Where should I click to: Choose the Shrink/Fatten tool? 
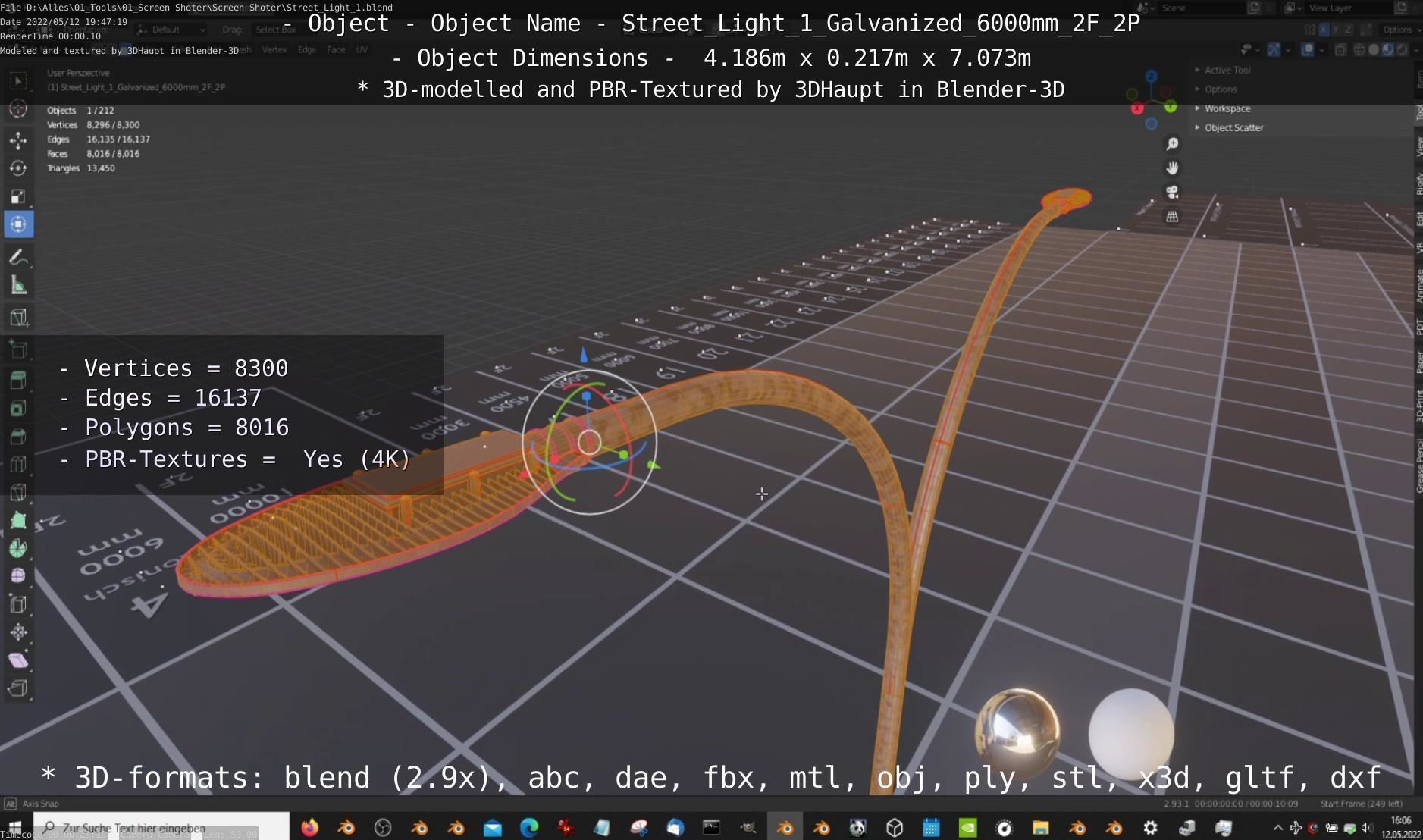18,632
